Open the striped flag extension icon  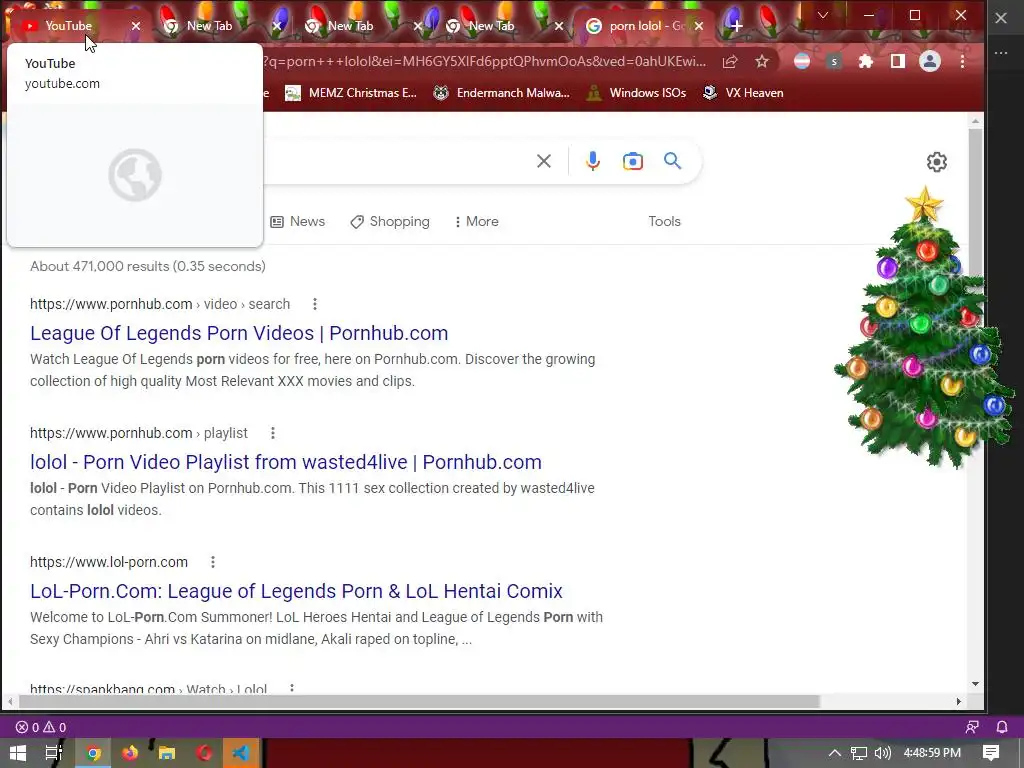pyautogui.click(x=802, y=61)
